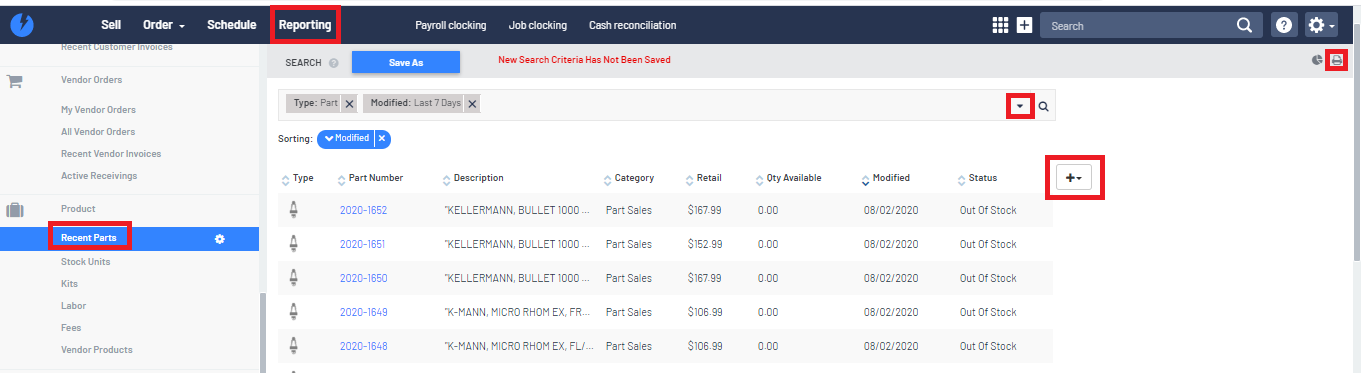Open the Reporting tab

(x=305, y=25)
